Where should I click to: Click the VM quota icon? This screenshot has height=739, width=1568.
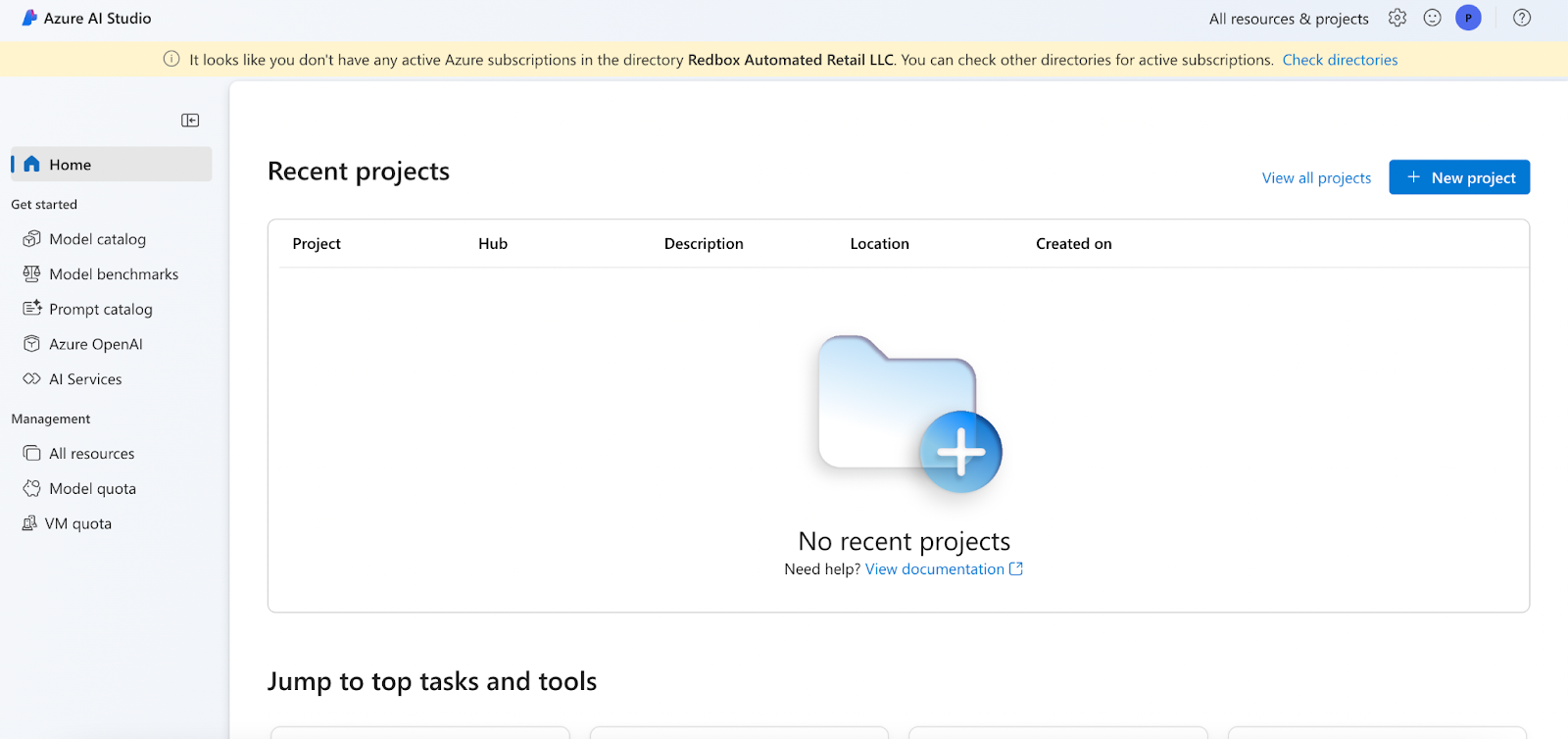pos(29,523)
